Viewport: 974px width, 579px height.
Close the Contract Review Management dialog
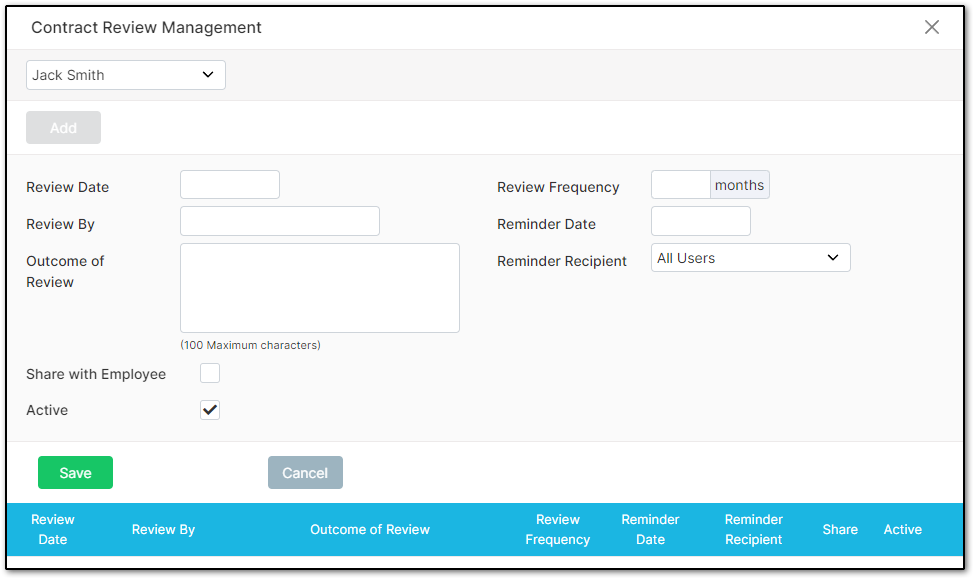[931, 27]
